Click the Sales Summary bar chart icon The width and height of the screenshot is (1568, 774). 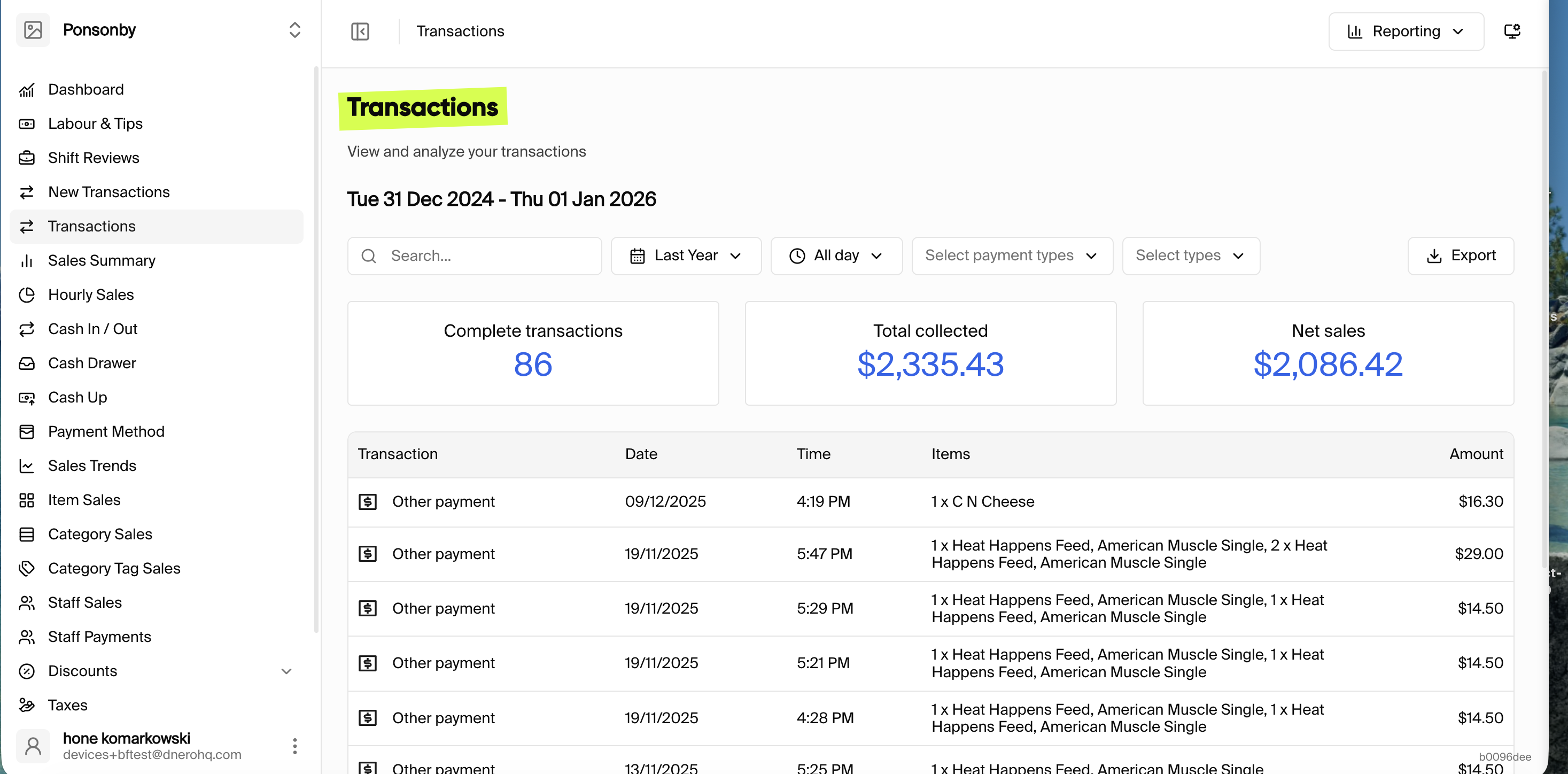27,261
